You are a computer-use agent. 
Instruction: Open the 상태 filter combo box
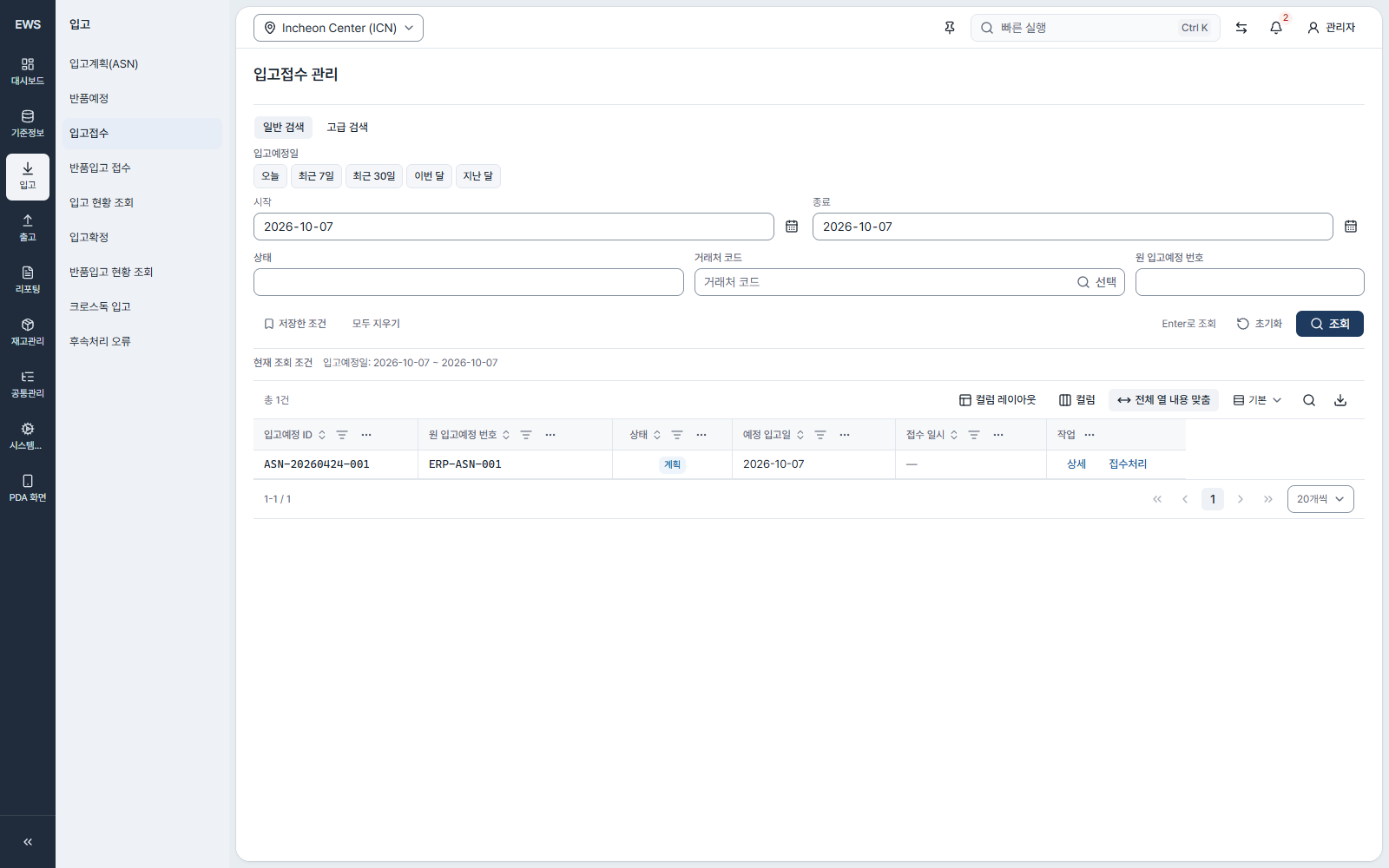click(x=469, y=282)
